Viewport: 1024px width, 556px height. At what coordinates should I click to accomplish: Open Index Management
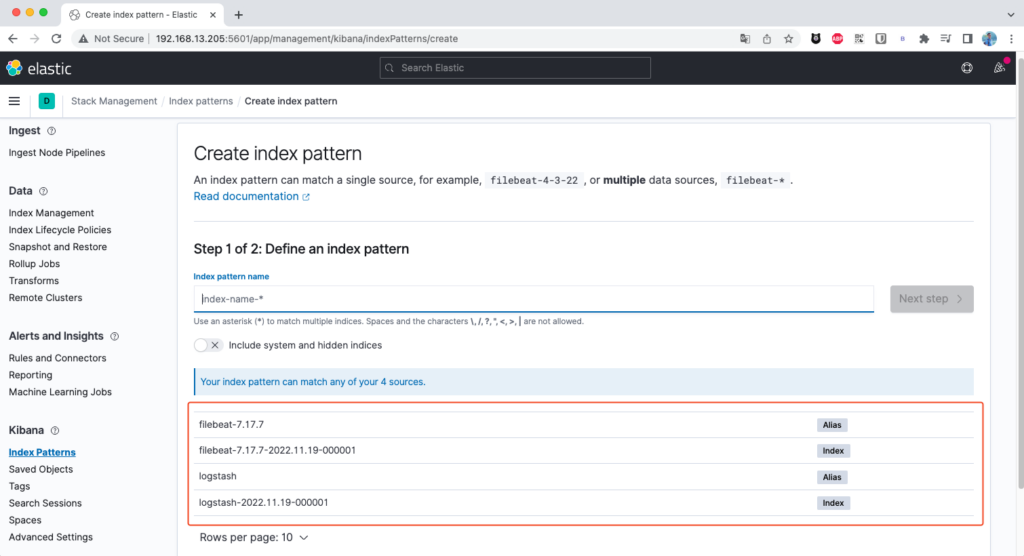(x=51, y=213)
